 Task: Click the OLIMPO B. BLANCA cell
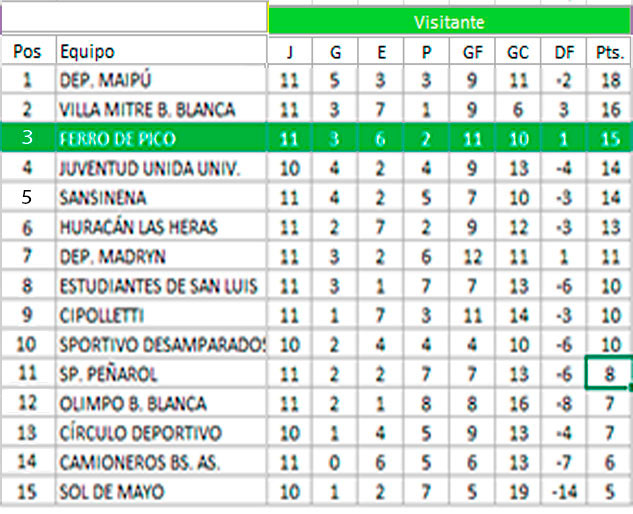(x=161, y=404)
